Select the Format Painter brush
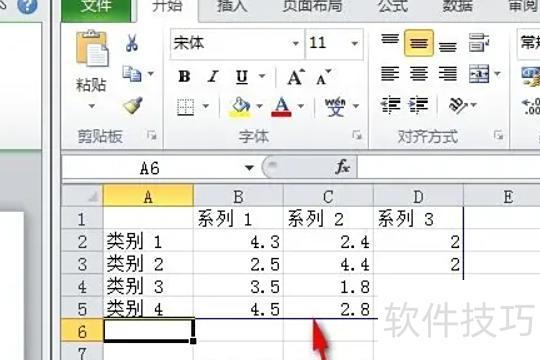 (133, 105)
